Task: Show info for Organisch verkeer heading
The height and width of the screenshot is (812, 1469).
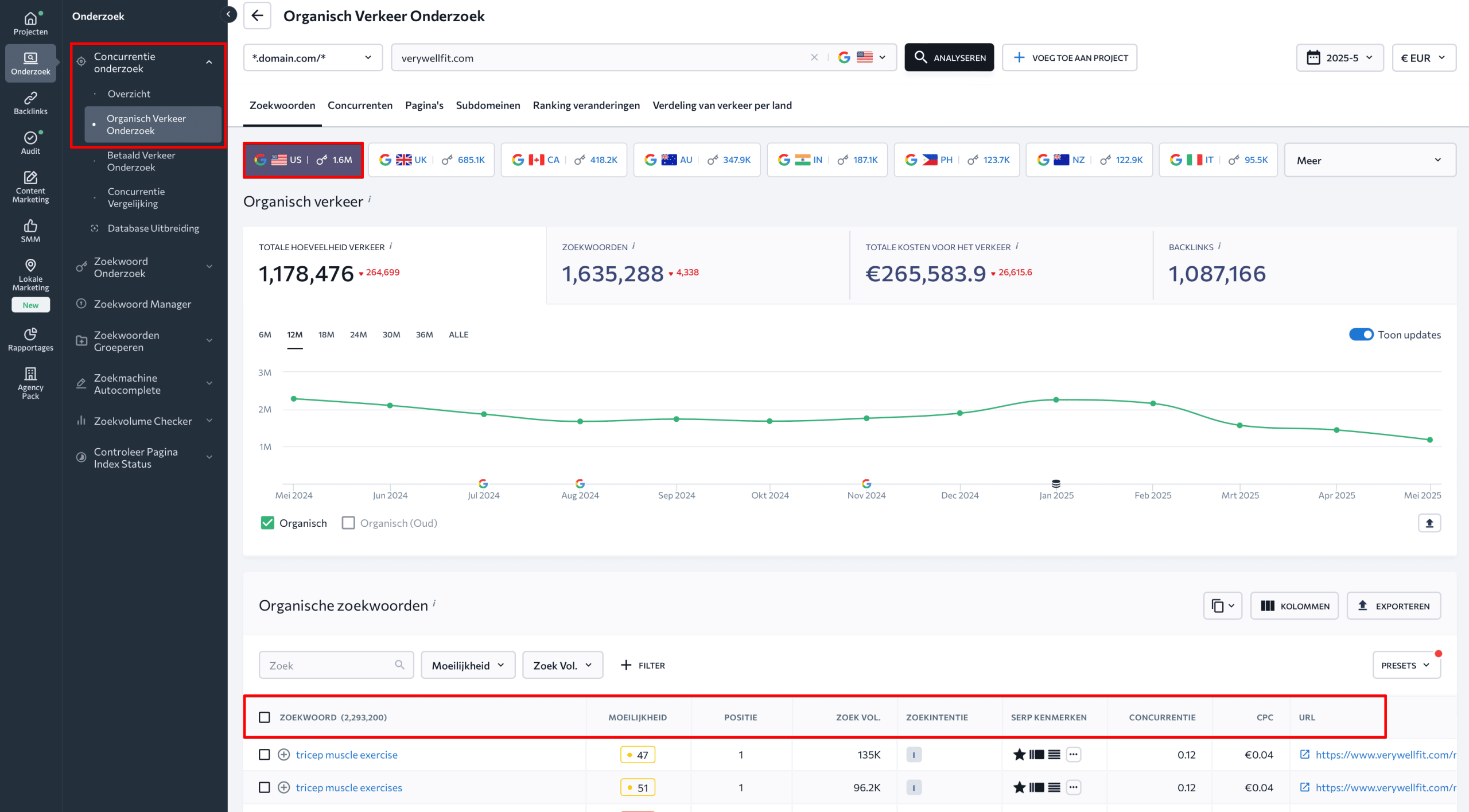Action: click(370, 199)
